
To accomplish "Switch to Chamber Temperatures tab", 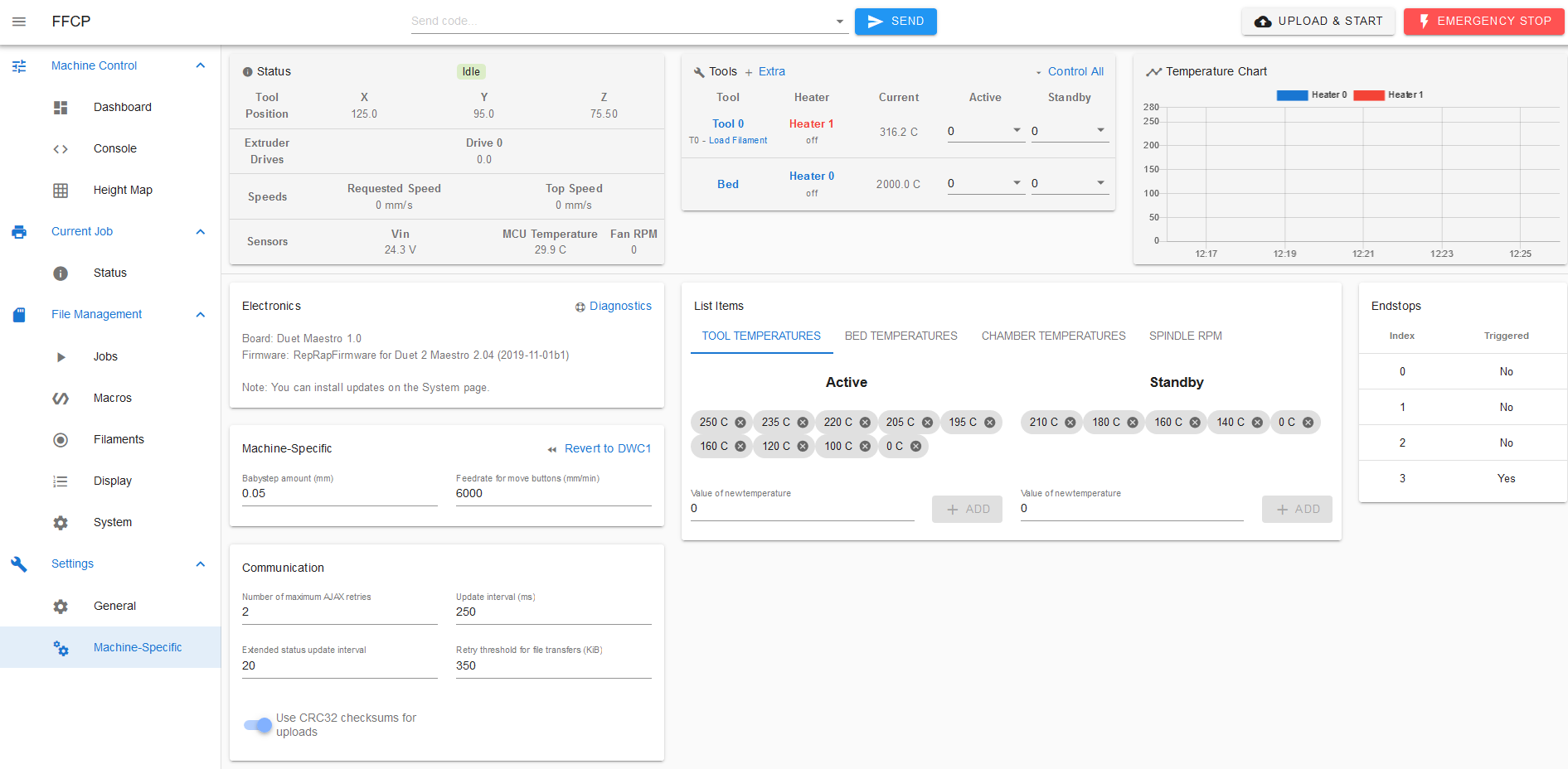I will pos(1053,336).
